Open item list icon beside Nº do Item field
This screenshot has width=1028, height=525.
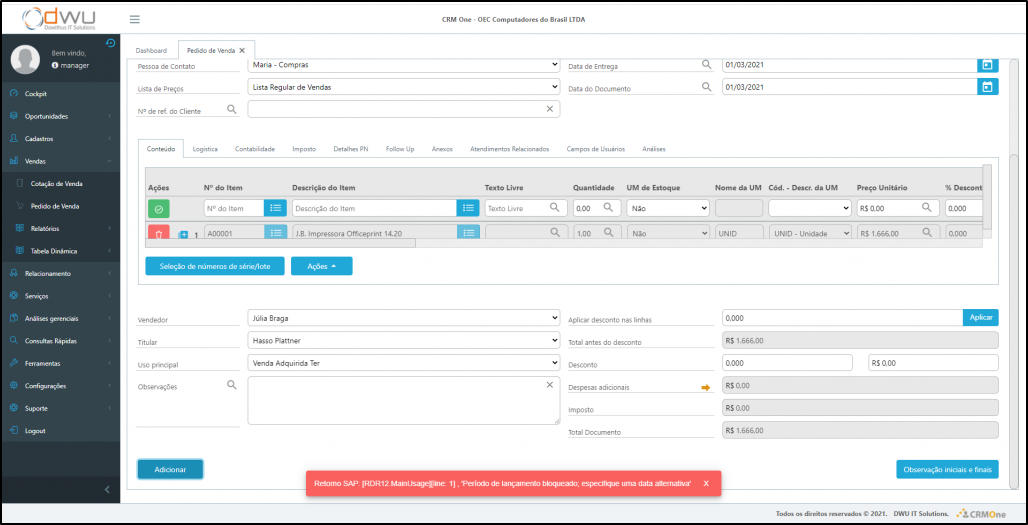[276, 208]
